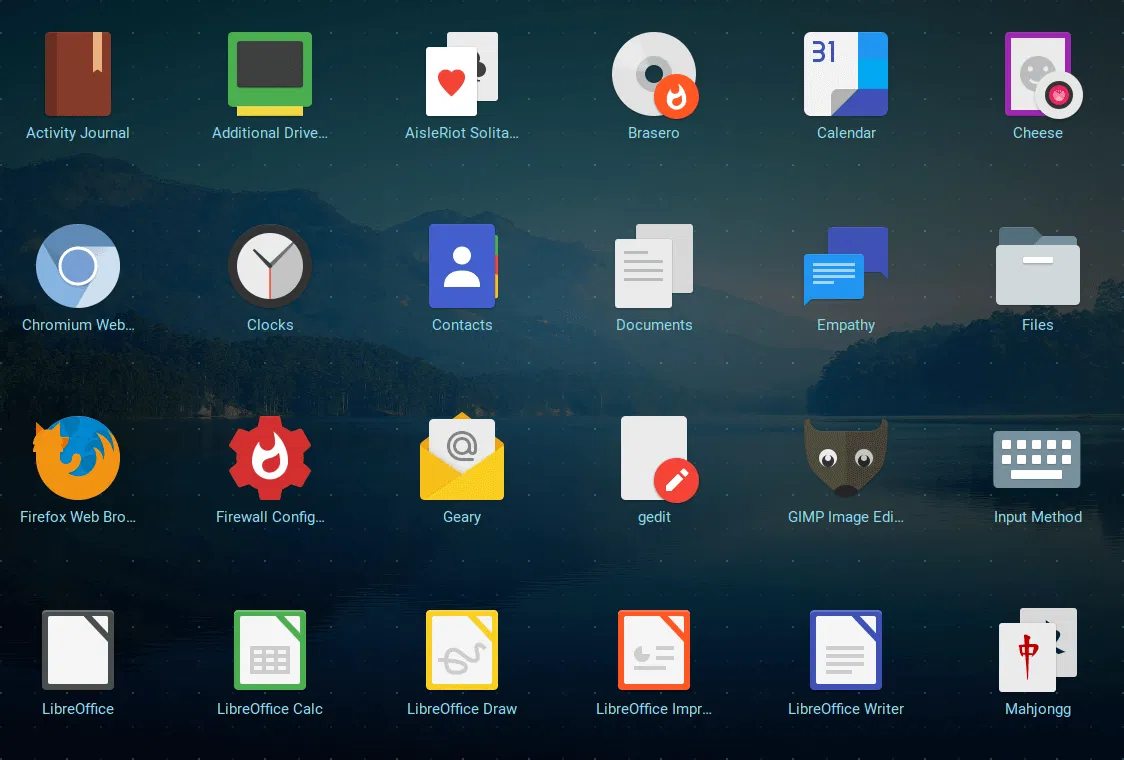Launch the Geary email client
Viewport: 1124px width, 760px height.
462,458
